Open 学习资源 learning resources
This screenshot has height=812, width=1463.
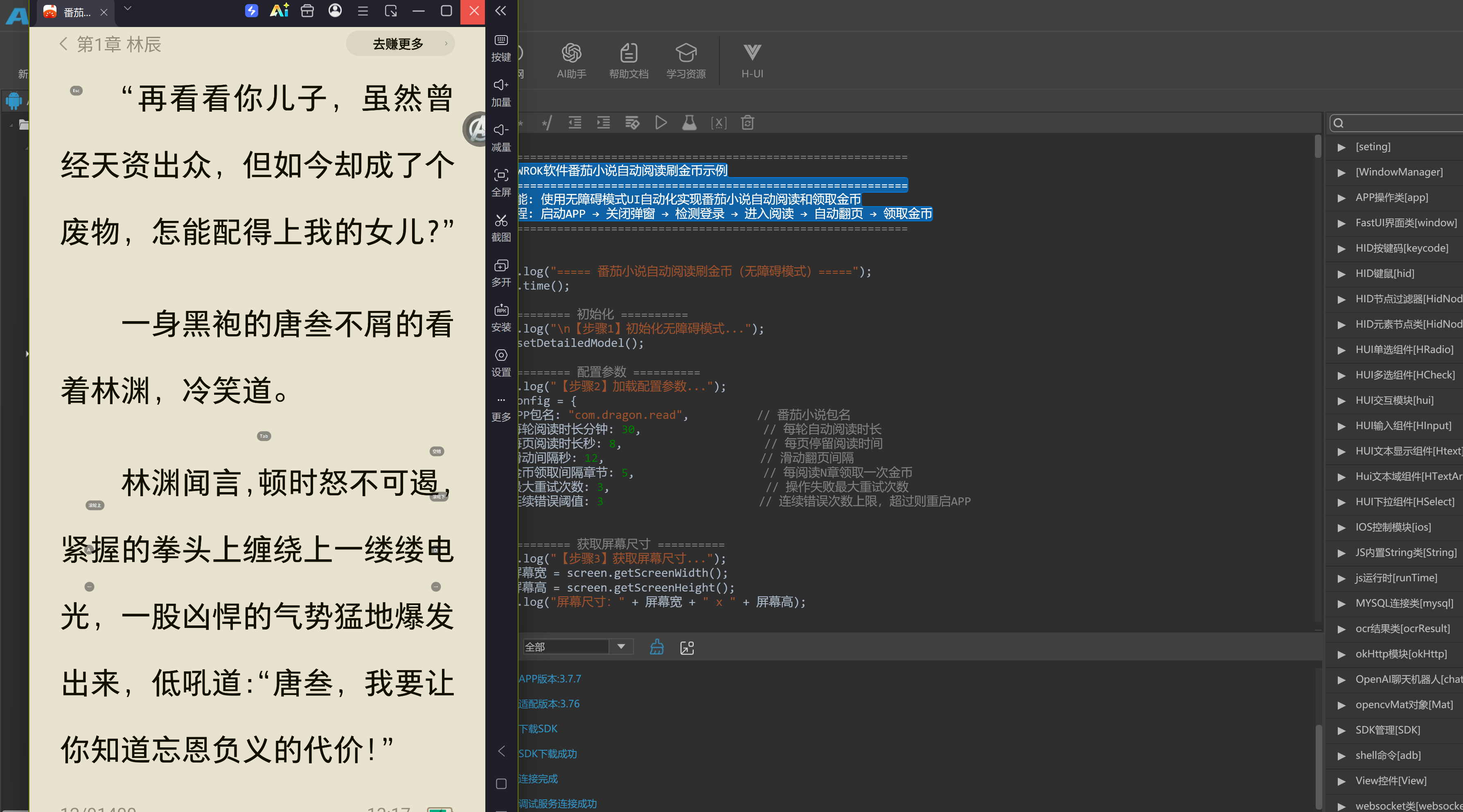pos(685,61)
